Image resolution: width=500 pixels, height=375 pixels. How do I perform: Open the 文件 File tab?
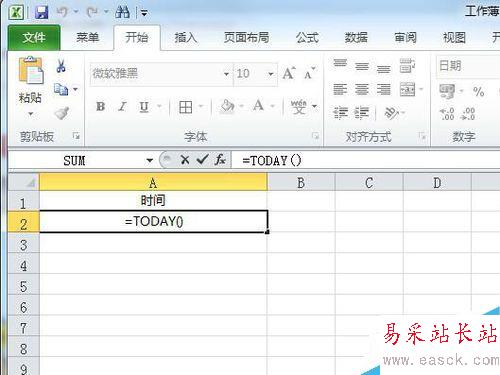(34, 37)
